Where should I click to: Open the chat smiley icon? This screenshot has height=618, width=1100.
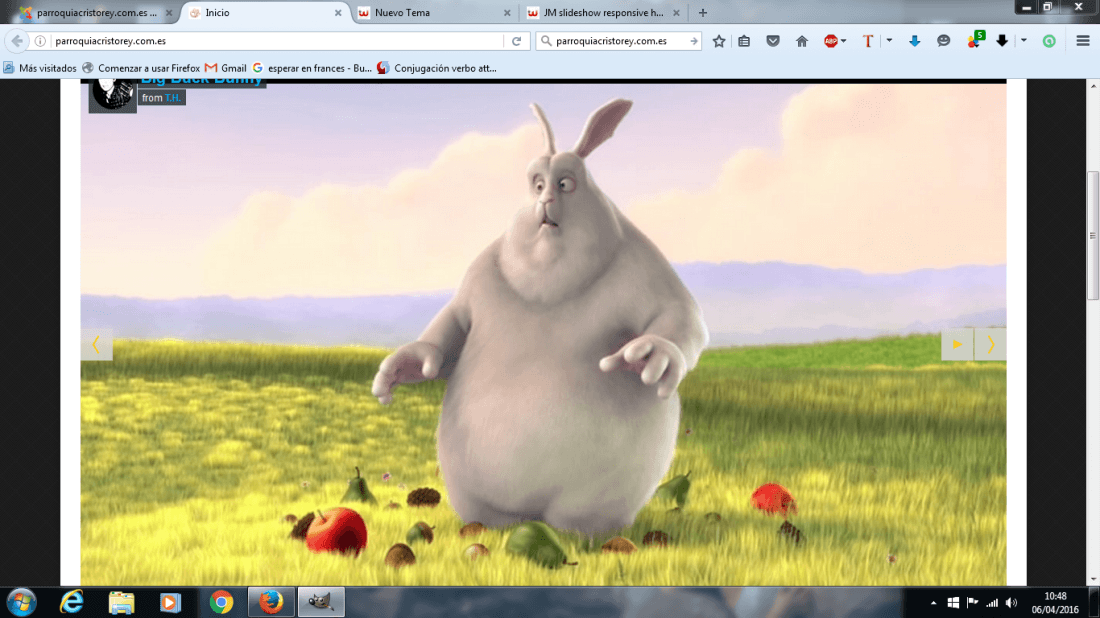944,41
